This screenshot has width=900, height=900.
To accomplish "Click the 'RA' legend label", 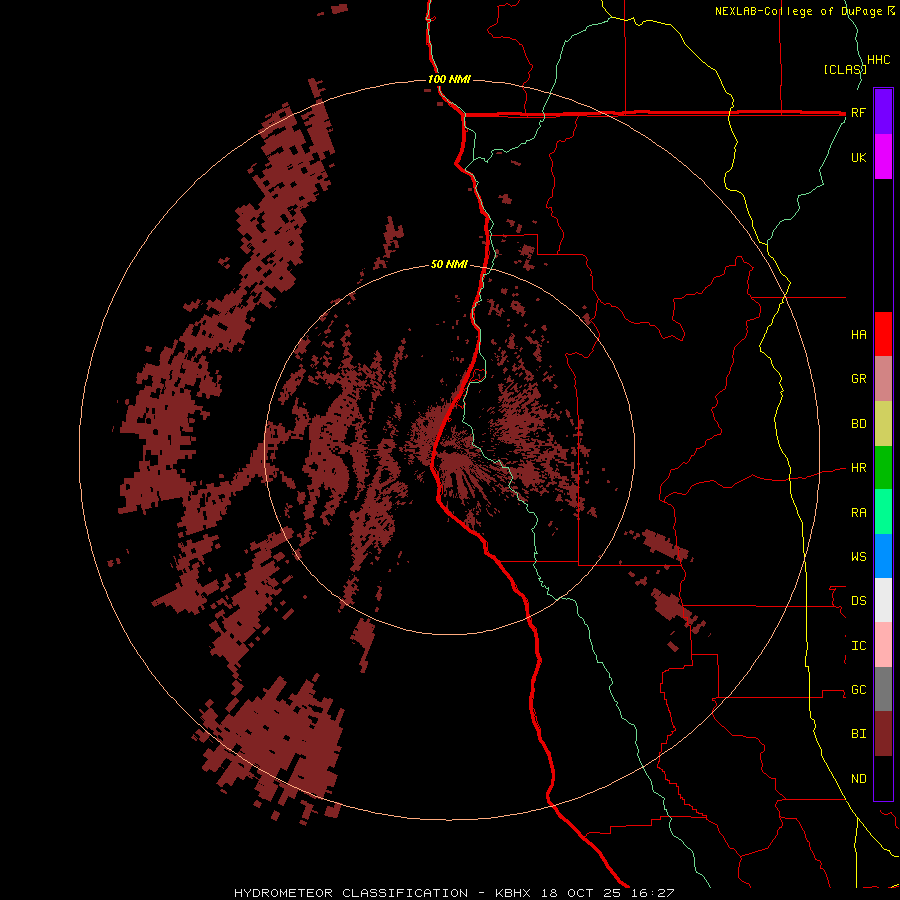I will (x=858, y=513).
